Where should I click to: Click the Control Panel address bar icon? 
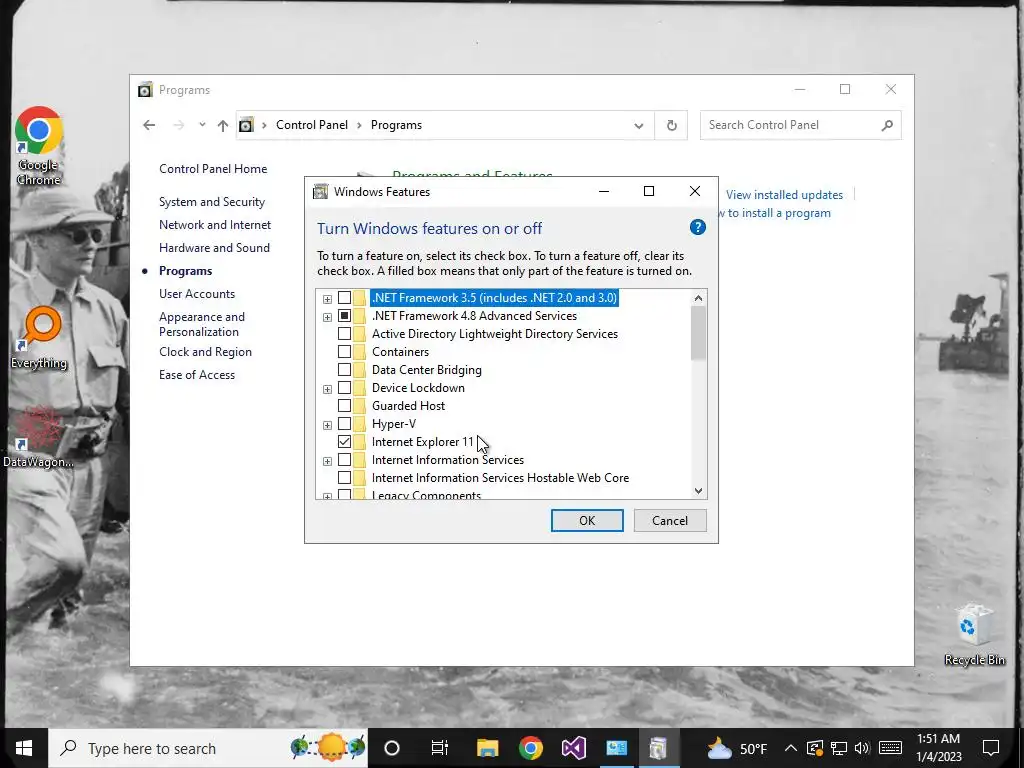(x=246, y=125)
